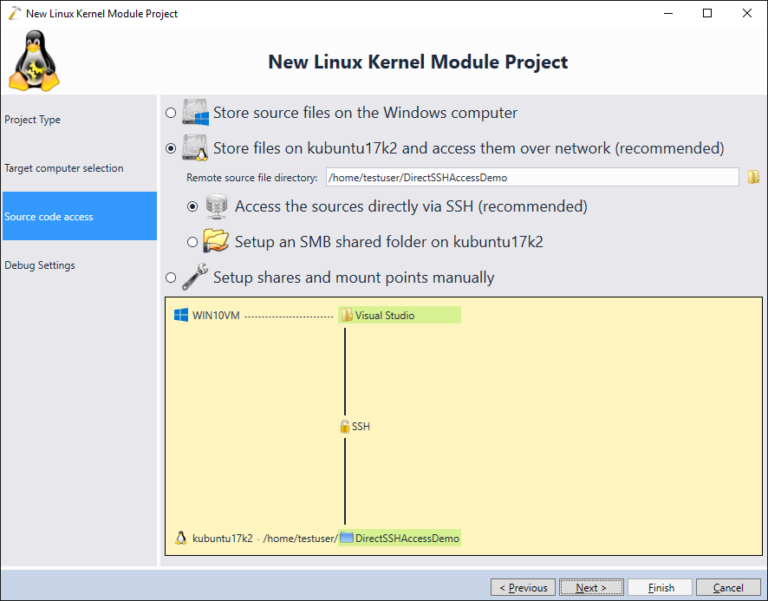The height and width of the screenshot is (601, 768).
Task: Choose Access the sources directly via SSH radio
Action: [x=192, y=206]
